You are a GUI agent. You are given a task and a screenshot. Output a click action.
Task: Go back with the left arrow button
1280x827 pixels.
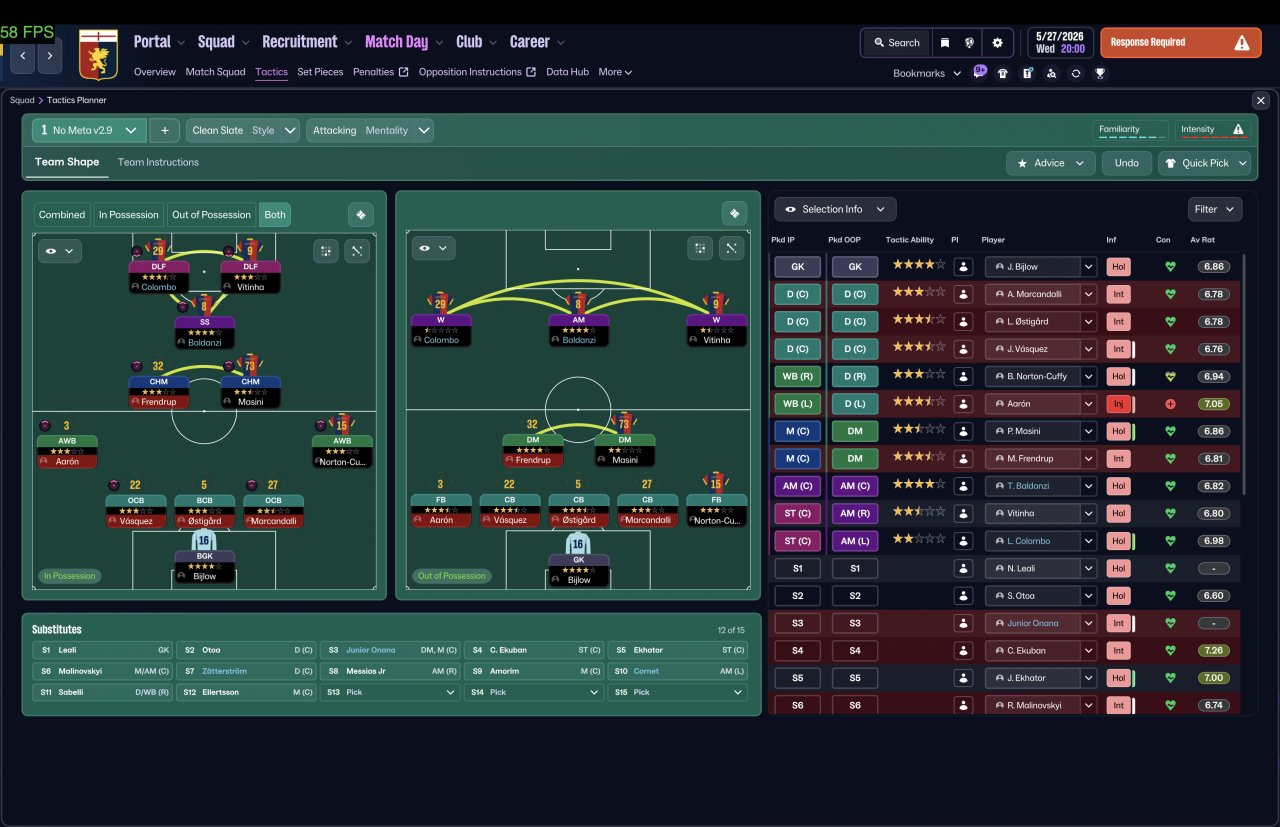tap(23, 57)
